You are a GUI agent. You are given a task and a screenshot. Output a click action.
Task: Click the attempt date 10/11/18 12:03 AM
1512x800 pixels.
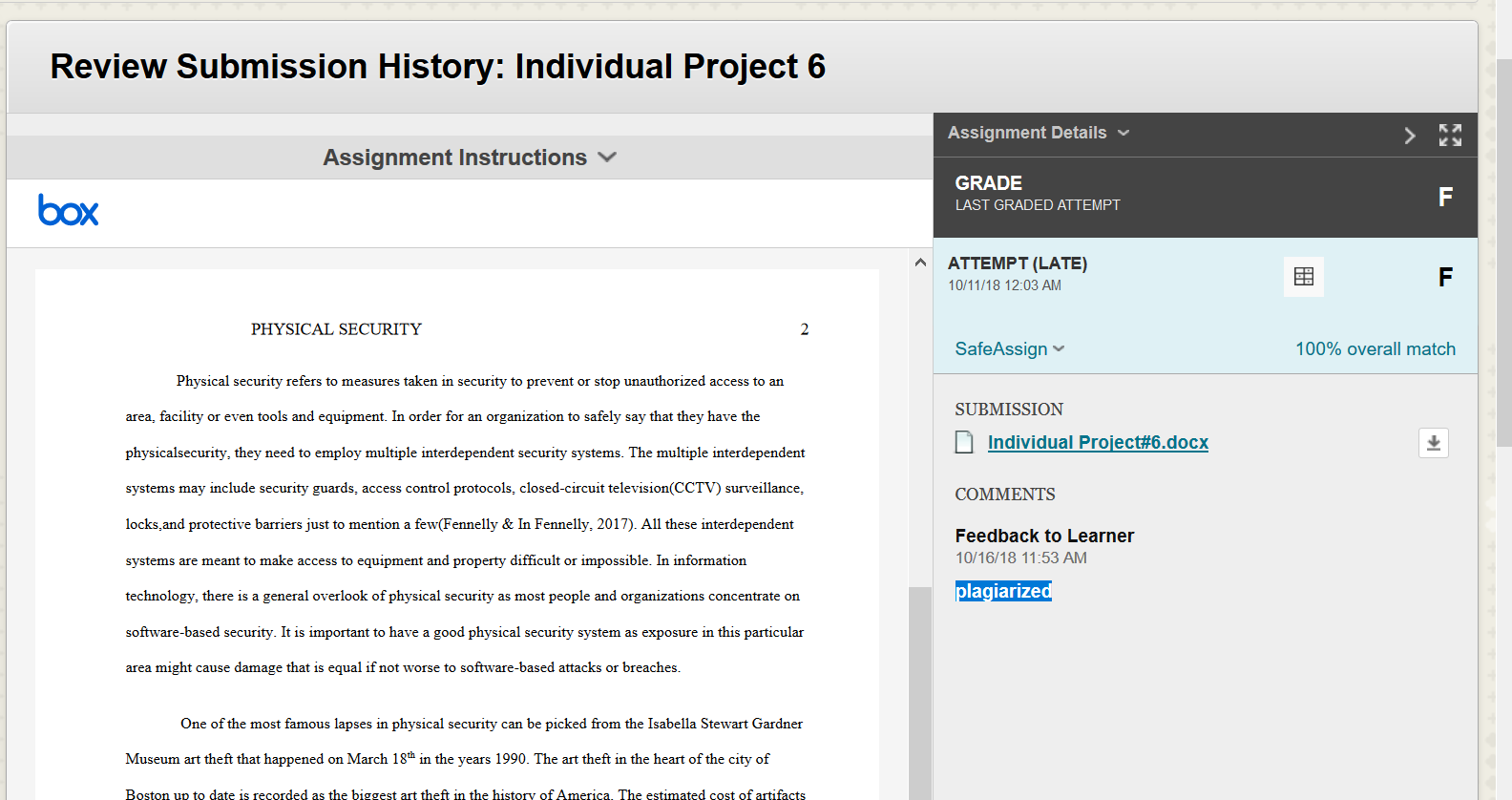point(1004,285)
